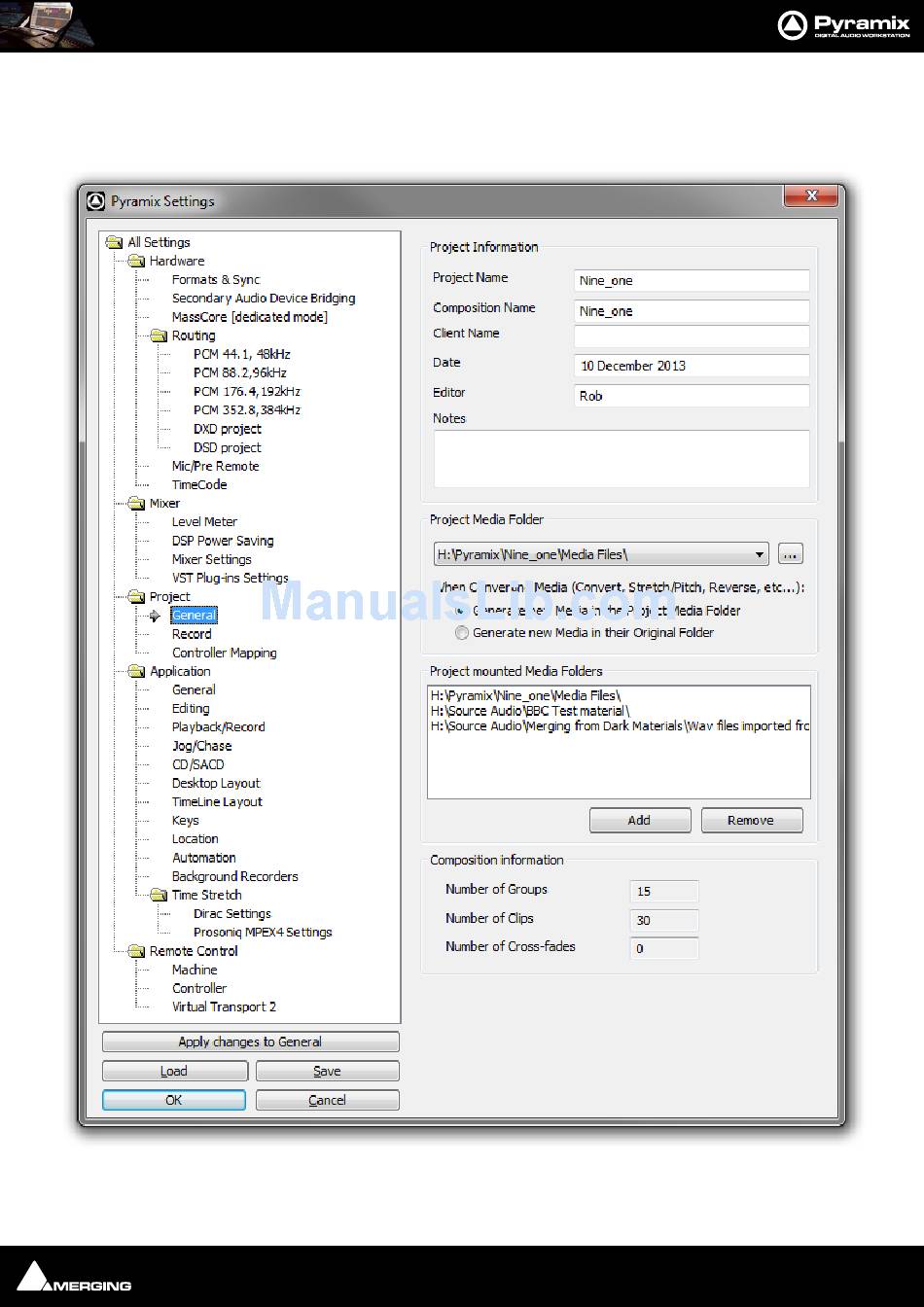
Task: Open Dirac Settings page
Action: tap(232, 914)
